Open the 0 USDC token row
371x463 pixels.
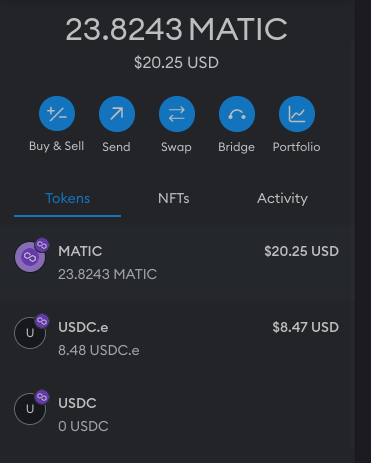tap(177, 415)
